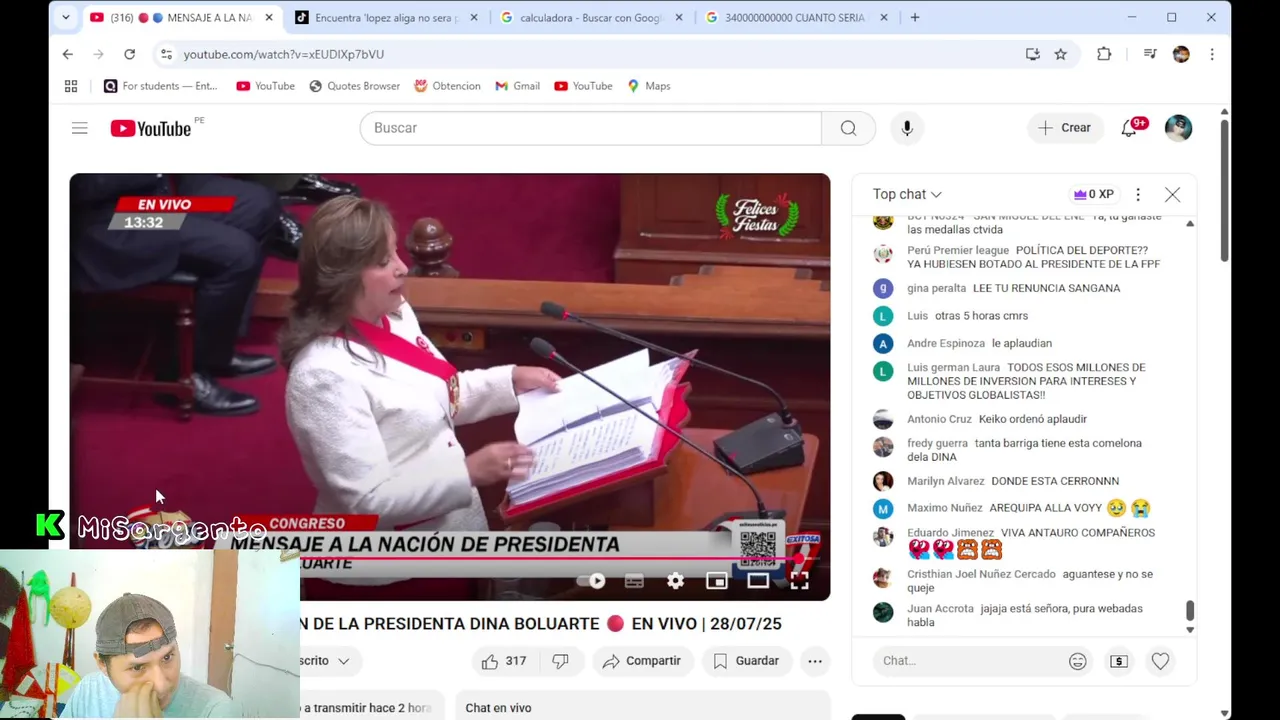
Task: Install or cast page icon in address bar
Action: [1033, 54]
